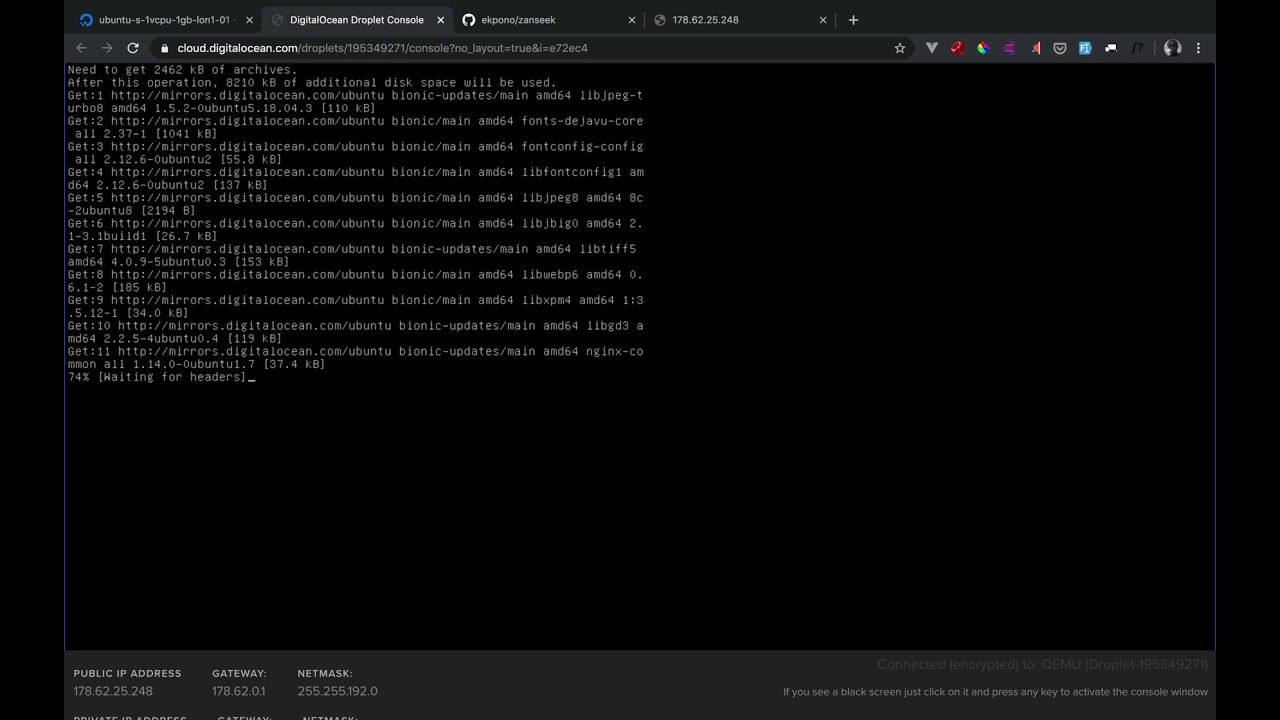Select the netmask value 255.255.192.0
The image size is (1280, 720).
click(338, 691)
